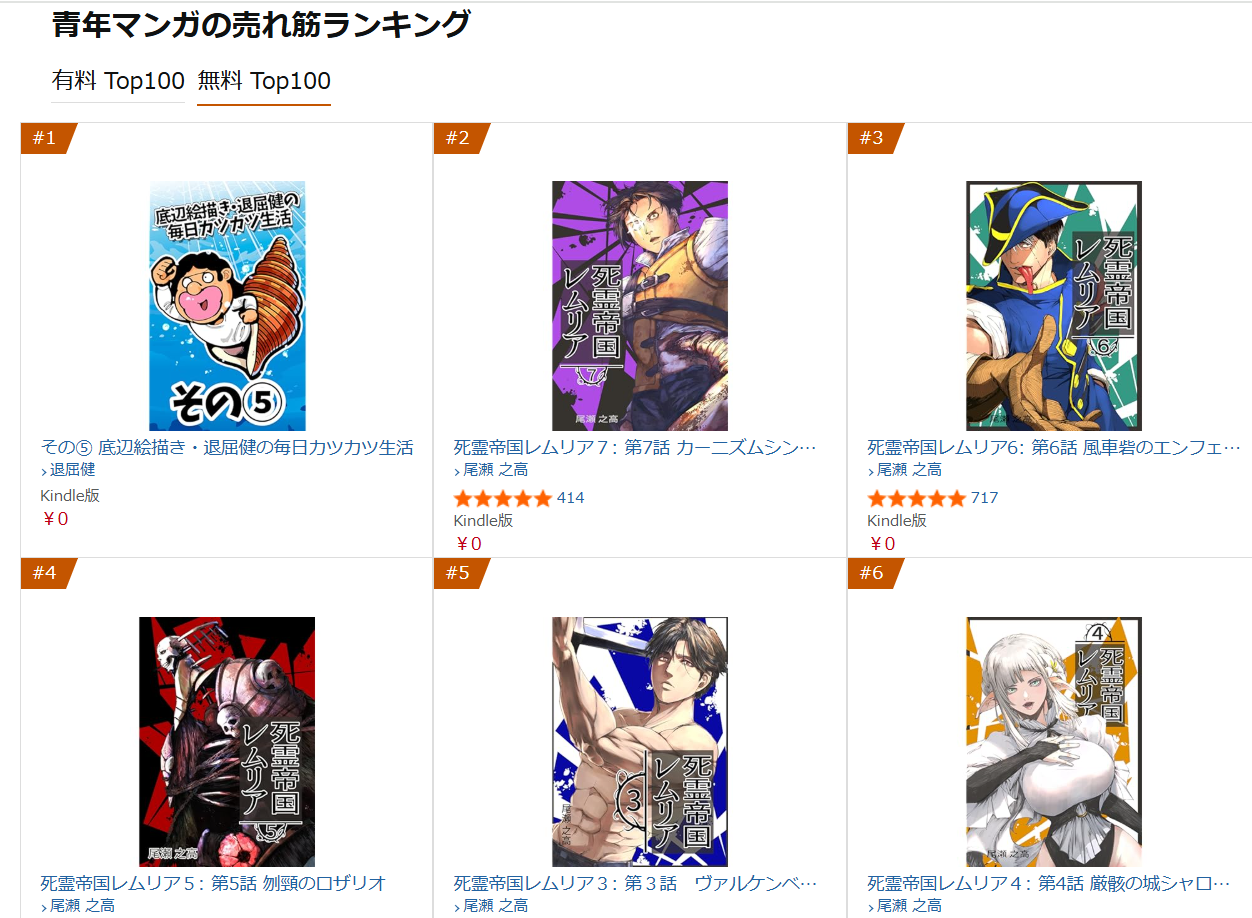
Task: Click title link 死霊帝国レムリア7: 第7話
Action: point(636,447)
